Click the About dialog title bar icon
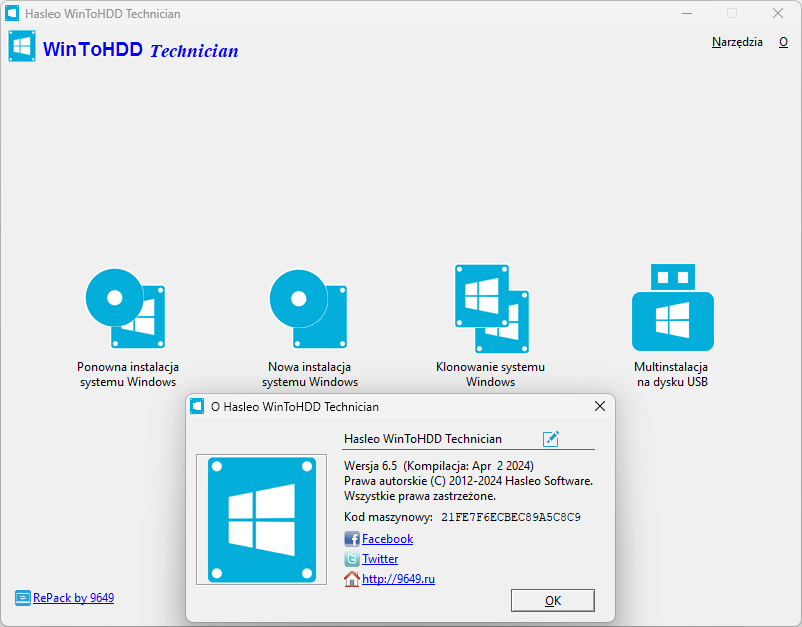This screenshot has height=627, width=802. tap(197, 406)
